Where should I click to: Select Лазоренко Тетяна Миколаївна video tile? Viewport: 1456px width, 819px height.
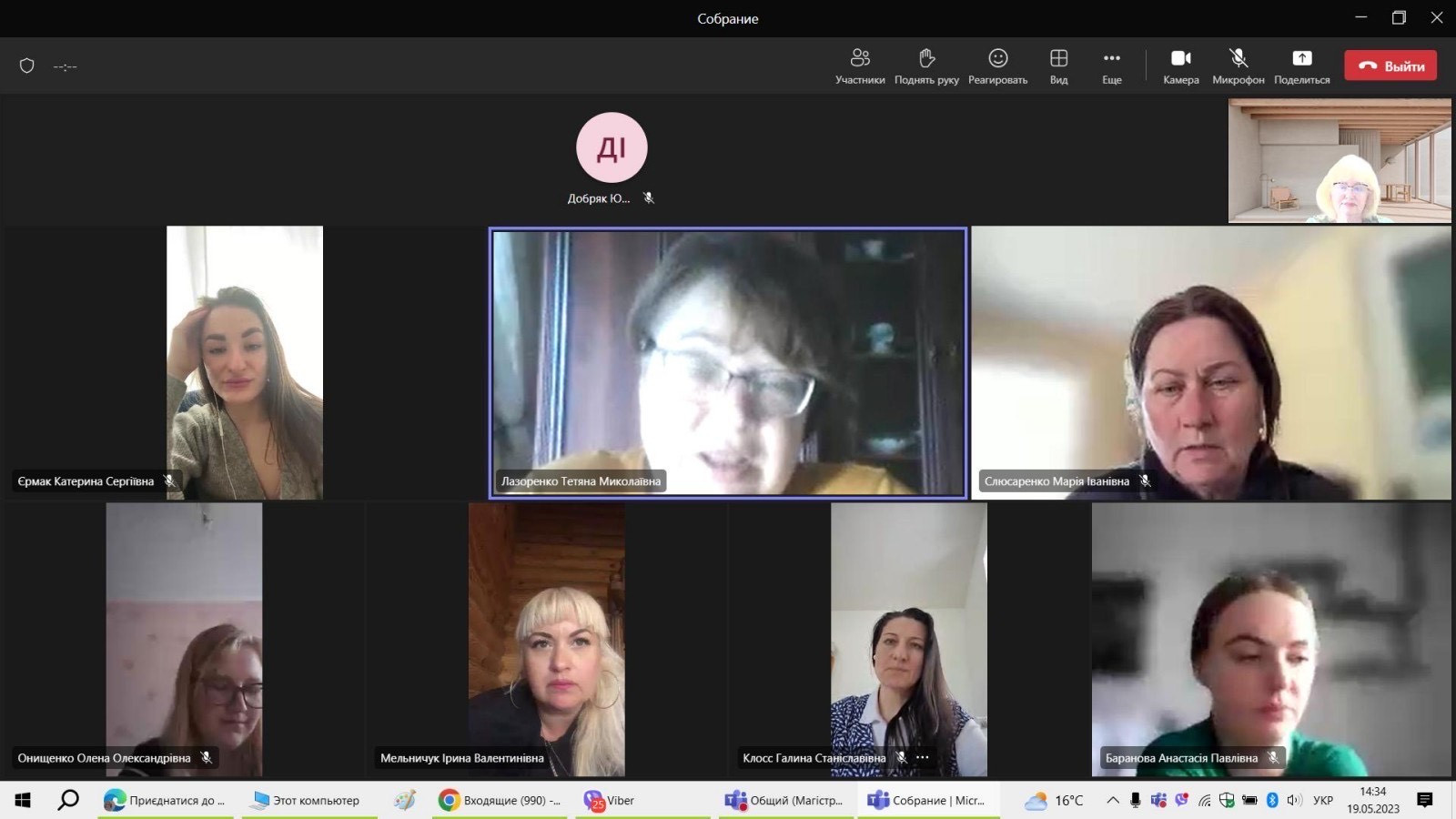pos(728,363)
